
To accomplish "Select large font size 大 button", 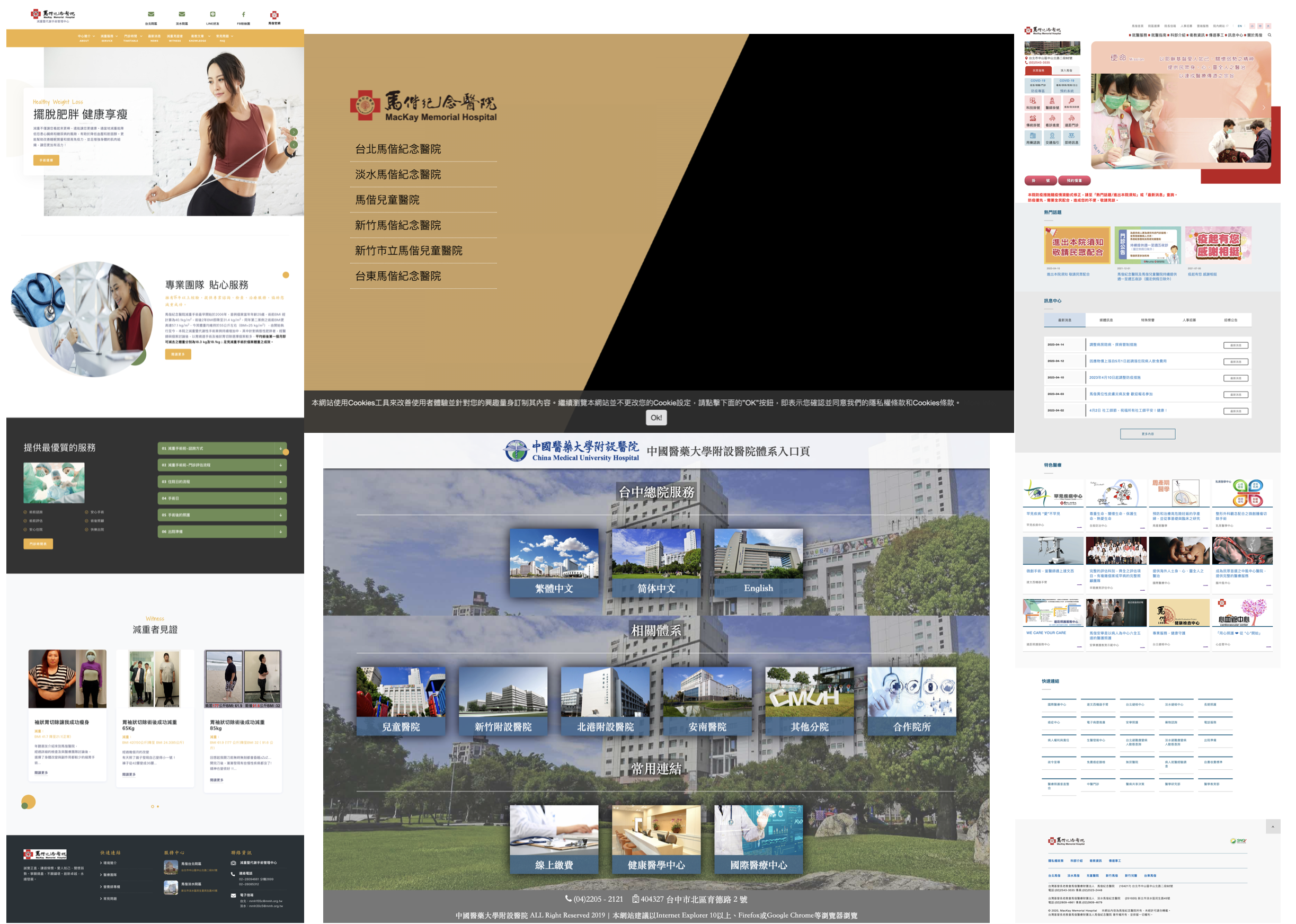I will click(1268, 26).
